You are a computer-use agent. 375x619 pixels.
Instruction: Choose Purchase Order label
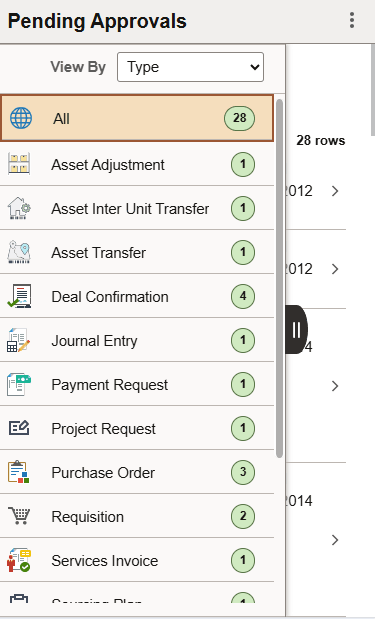point(103,473)
